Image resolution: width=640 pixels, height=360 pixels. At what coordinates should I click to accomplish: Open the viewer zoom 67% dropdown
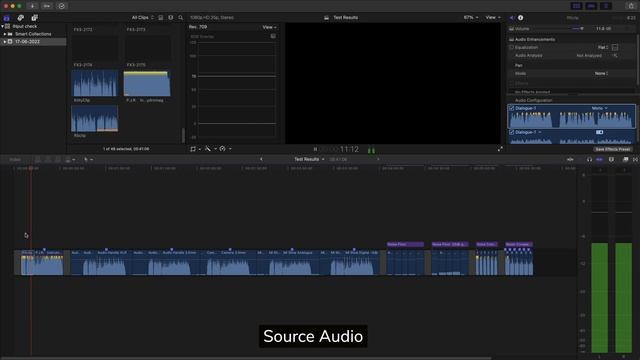click(471, 18)
